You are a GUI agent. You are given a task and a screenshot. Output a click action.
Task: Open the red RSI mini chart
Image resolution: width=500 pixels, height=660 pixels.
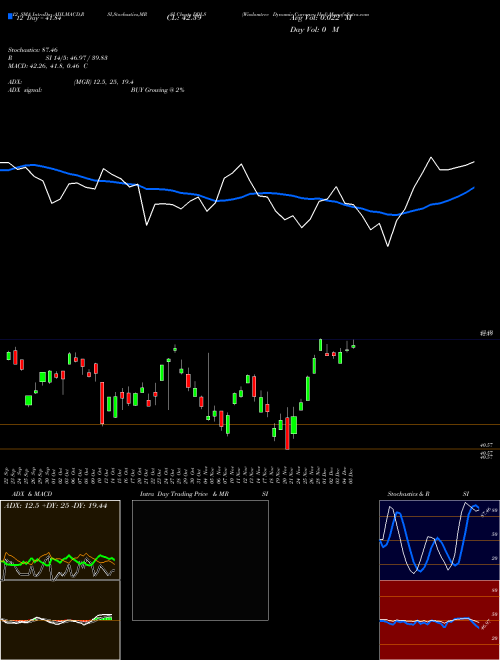439,620
